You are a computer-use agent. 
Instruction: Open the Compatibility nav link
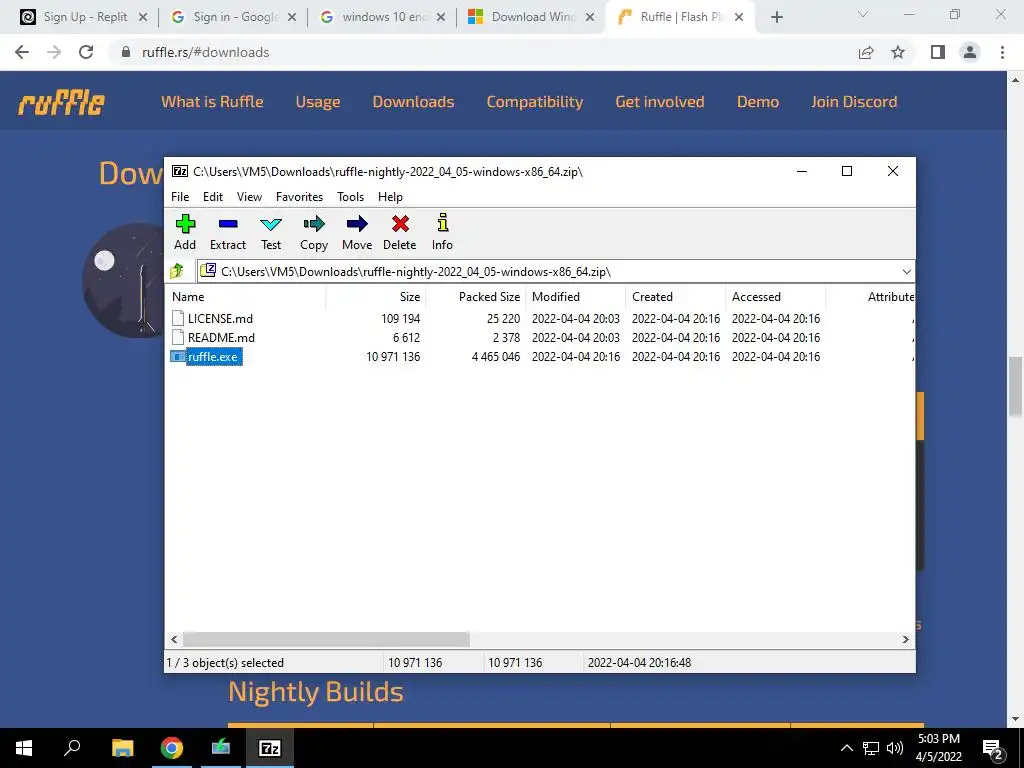[535, 102]
